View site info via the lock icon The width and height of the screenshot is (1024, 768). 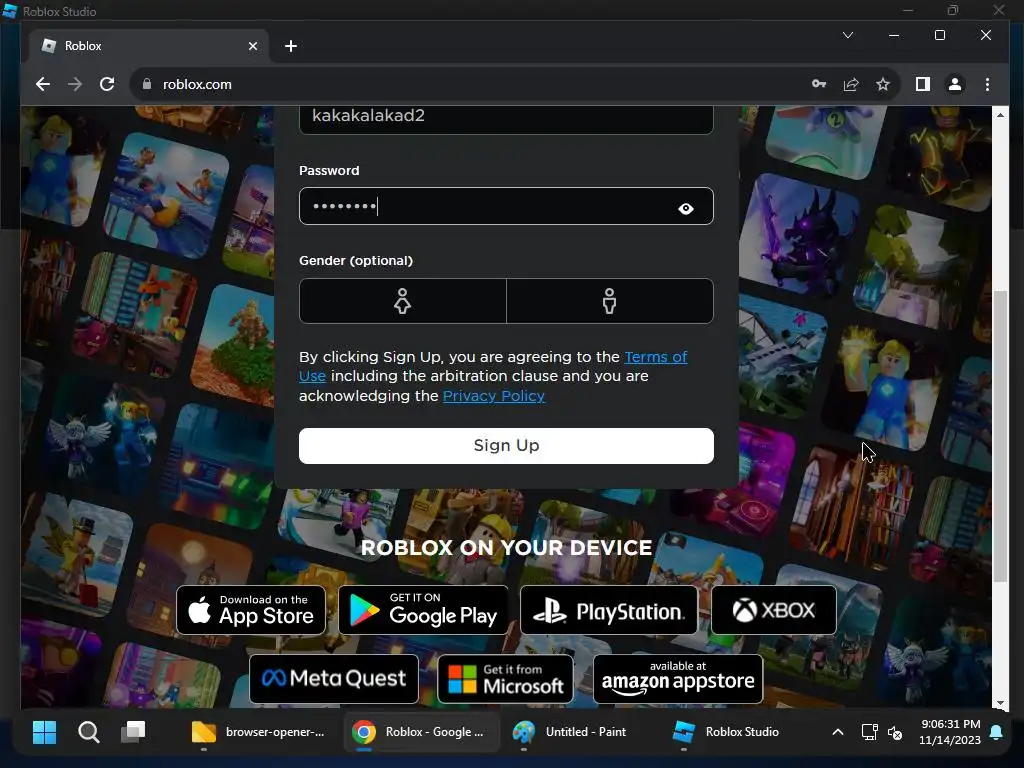pos(147,84)
